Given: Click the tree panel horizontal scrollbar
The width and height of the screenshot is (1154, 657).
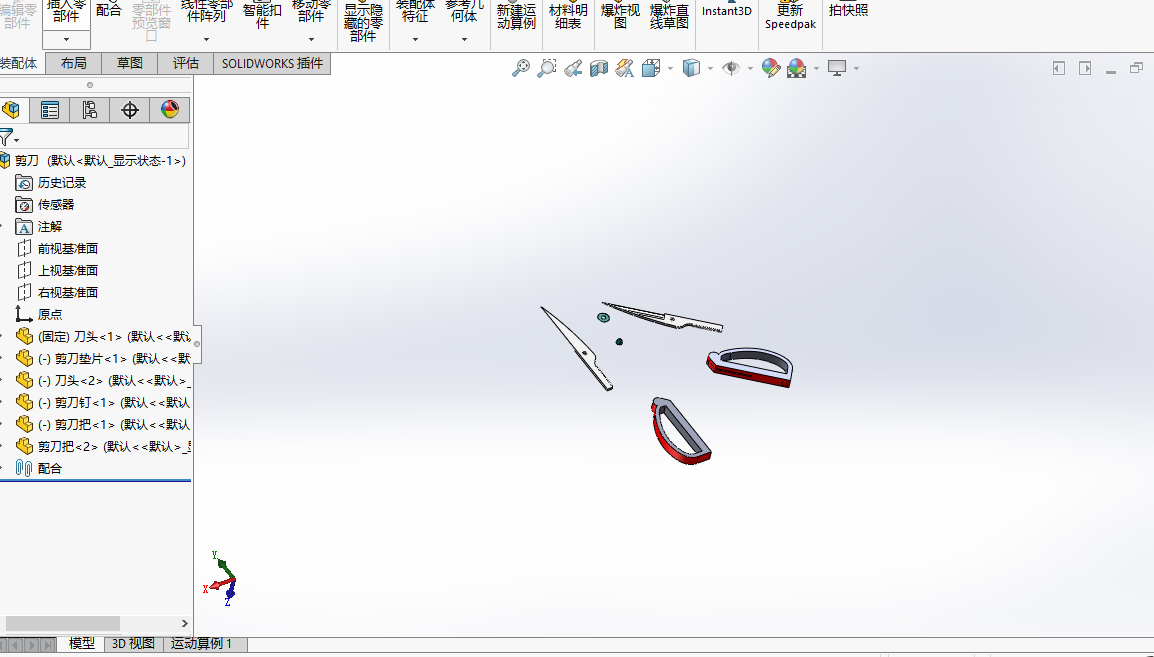Looking at the screenshot, I should click(x=63, y=623).
